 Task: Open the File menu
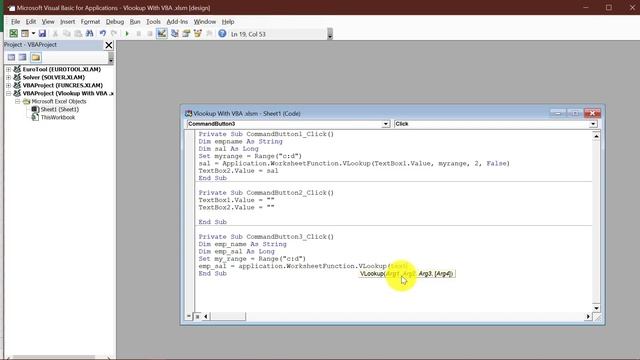coord(16,22)
